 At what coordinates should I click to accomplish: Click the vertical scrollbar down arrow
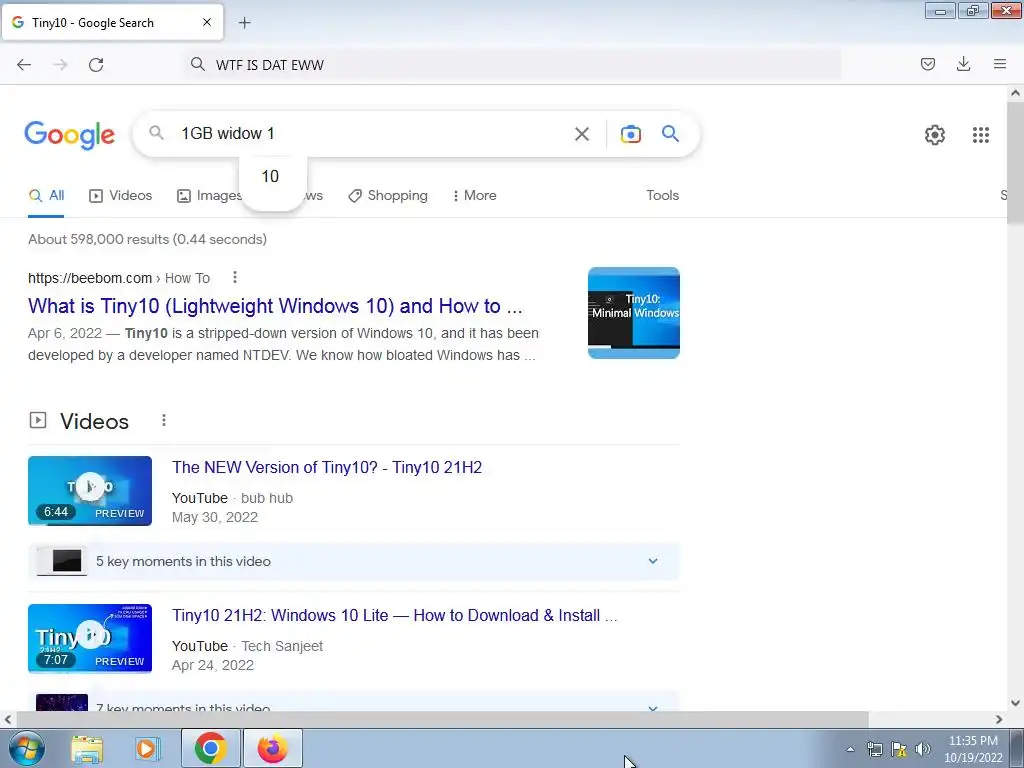coord(1015,703)
